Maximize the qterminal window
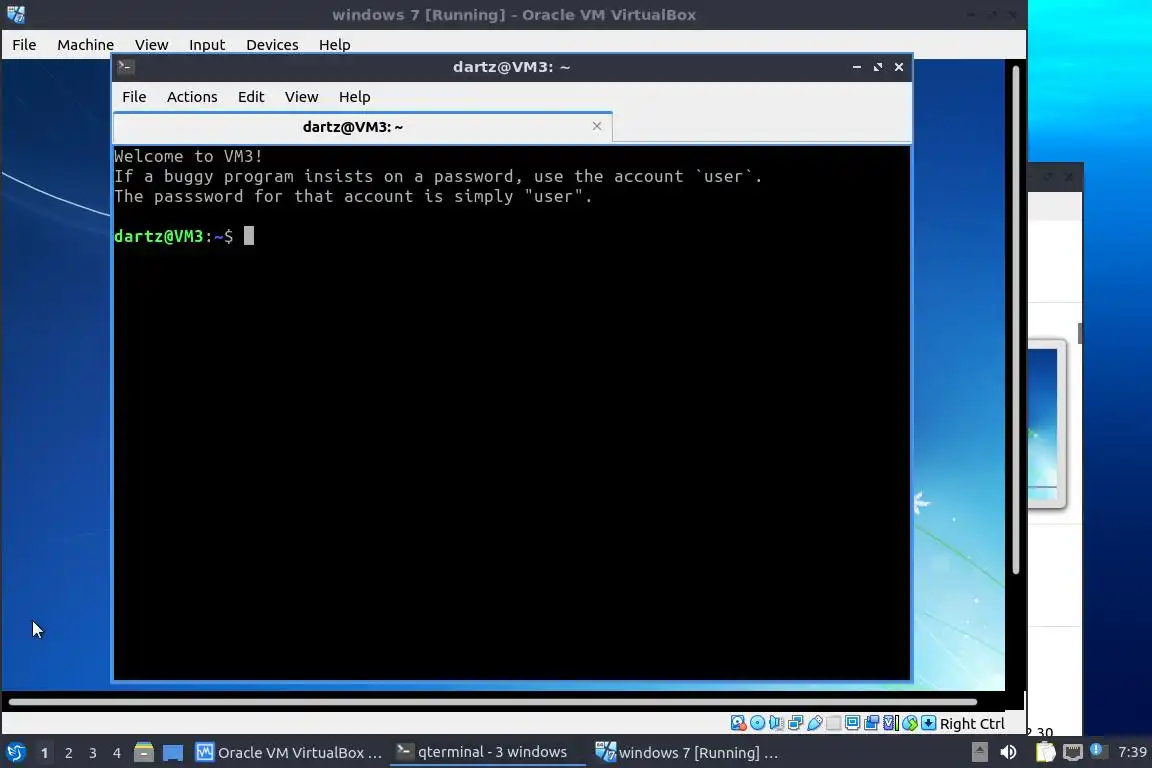The height and width of the screenshot is (768, 1152). [x=878, y=67]
